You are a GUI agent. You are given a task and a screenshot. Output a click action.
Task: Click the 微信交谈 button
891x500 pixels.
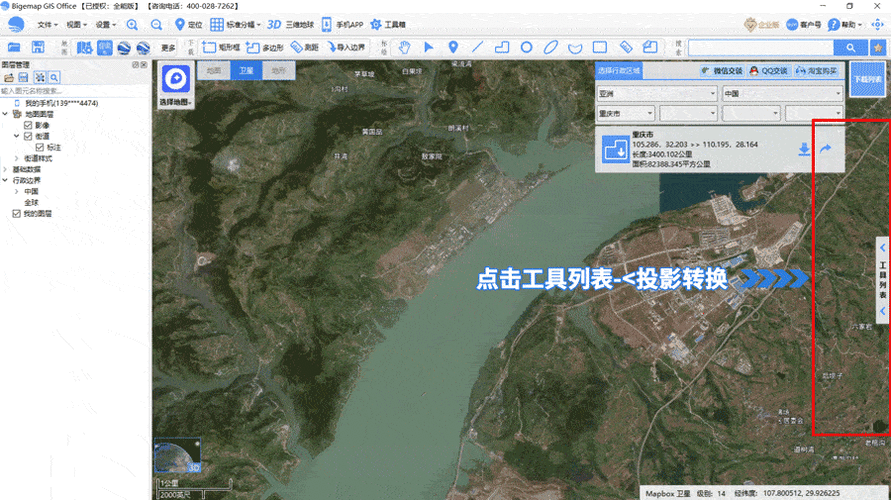722,71
